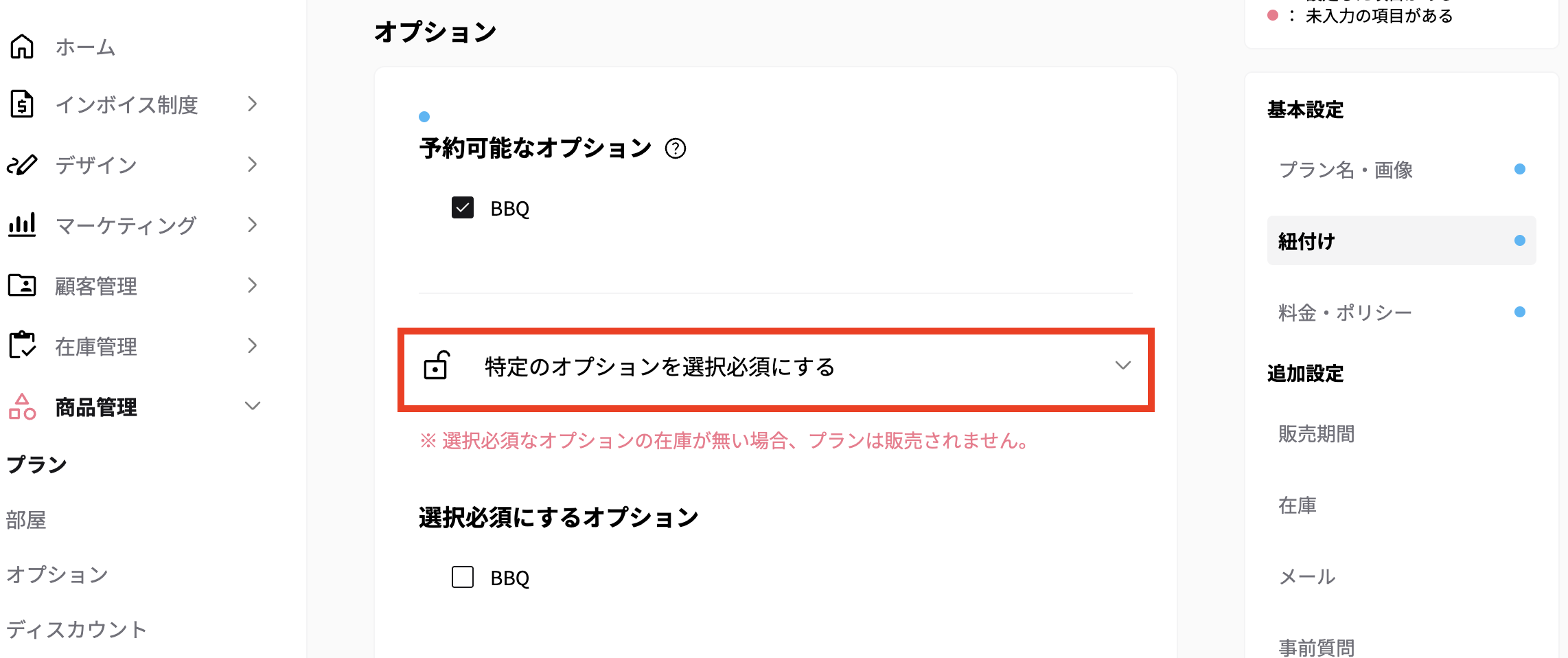Click the blue unfinished indicator dot beside プラン名・画像
1568x658 pixels.
(x=1521, y=168)
